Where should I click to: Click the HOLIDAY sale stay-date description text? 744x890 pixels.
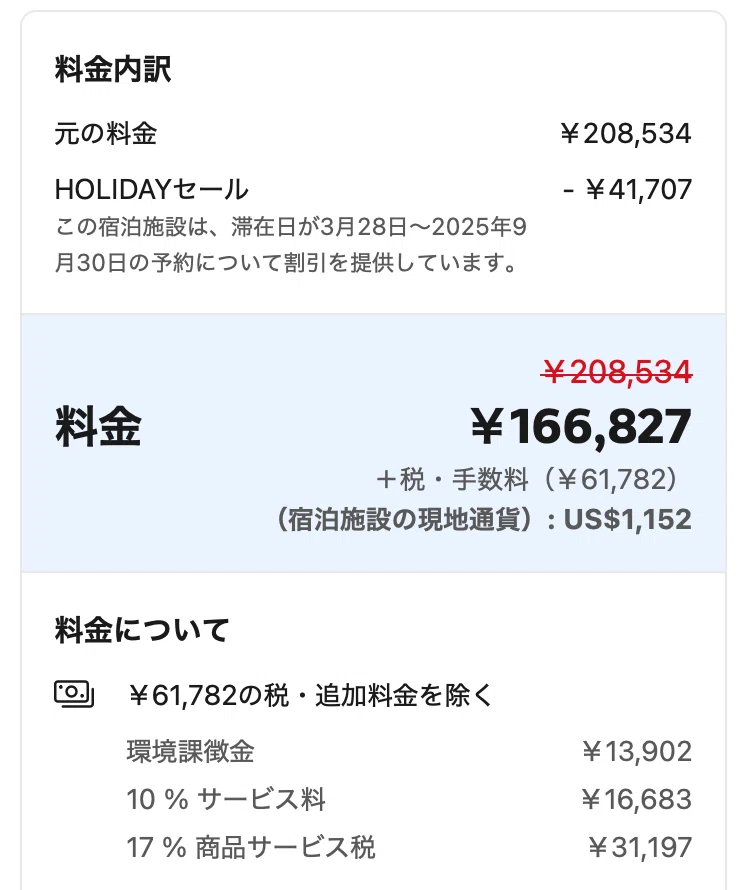pos(291,245)
